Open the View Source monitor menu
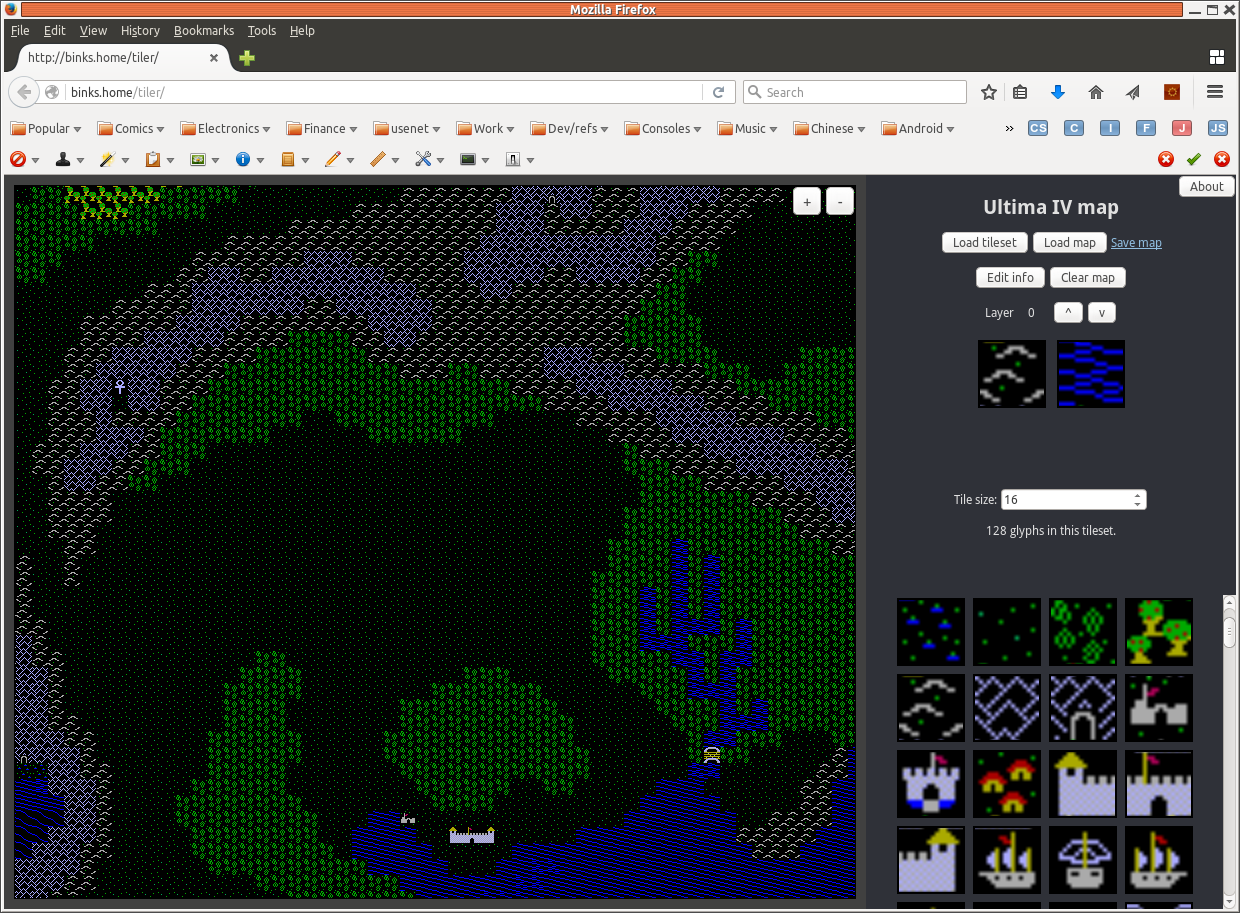The height and width of the screenshot is (913, 1240). coord(475,159)
